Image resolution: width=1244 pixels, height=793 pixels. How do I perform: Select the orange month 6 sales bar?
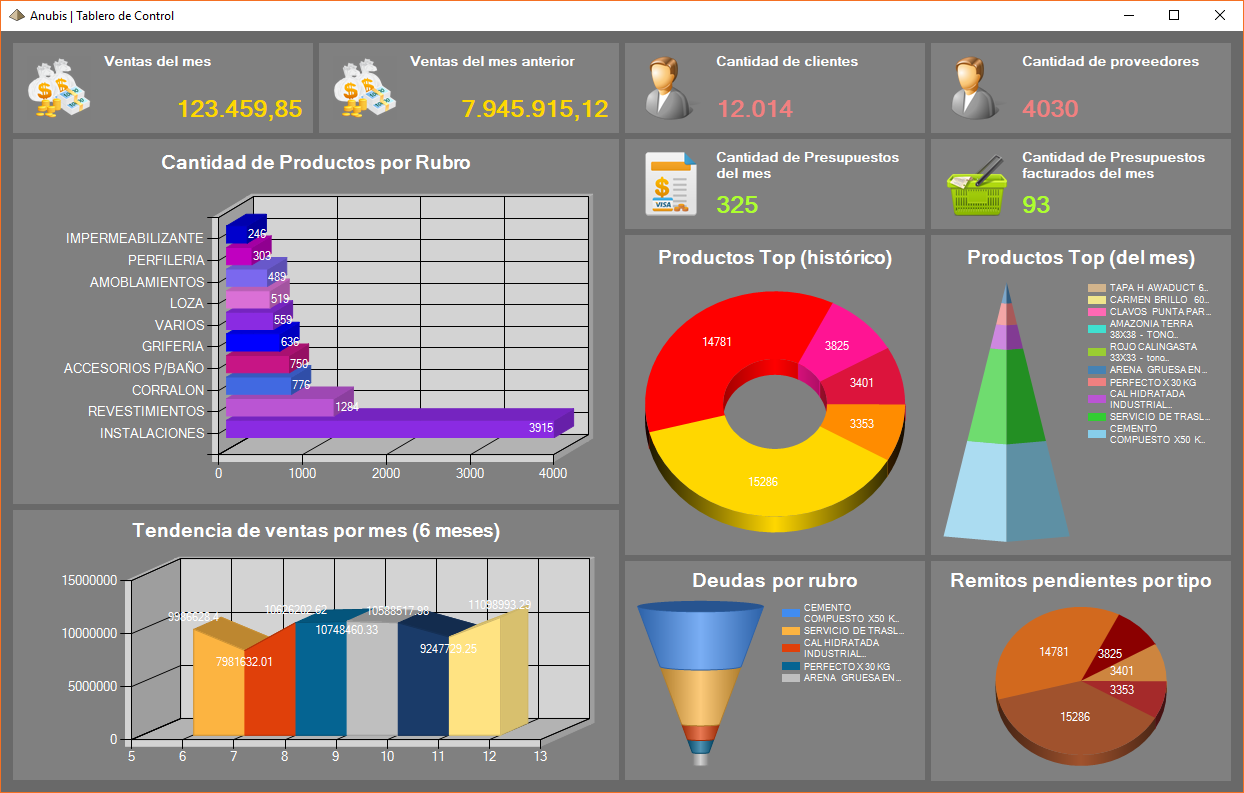[219, 685]
